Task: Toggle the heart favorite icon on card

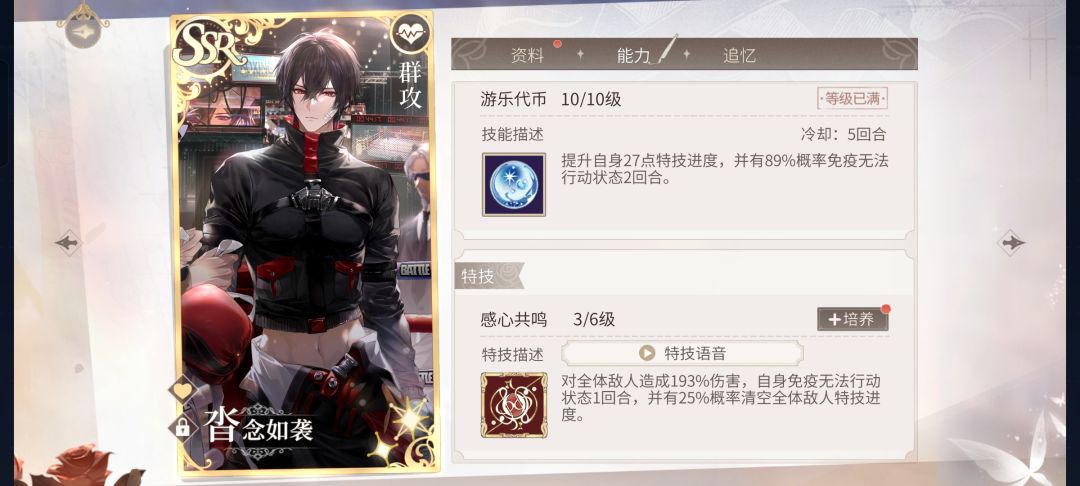Action: pos(183,391)
